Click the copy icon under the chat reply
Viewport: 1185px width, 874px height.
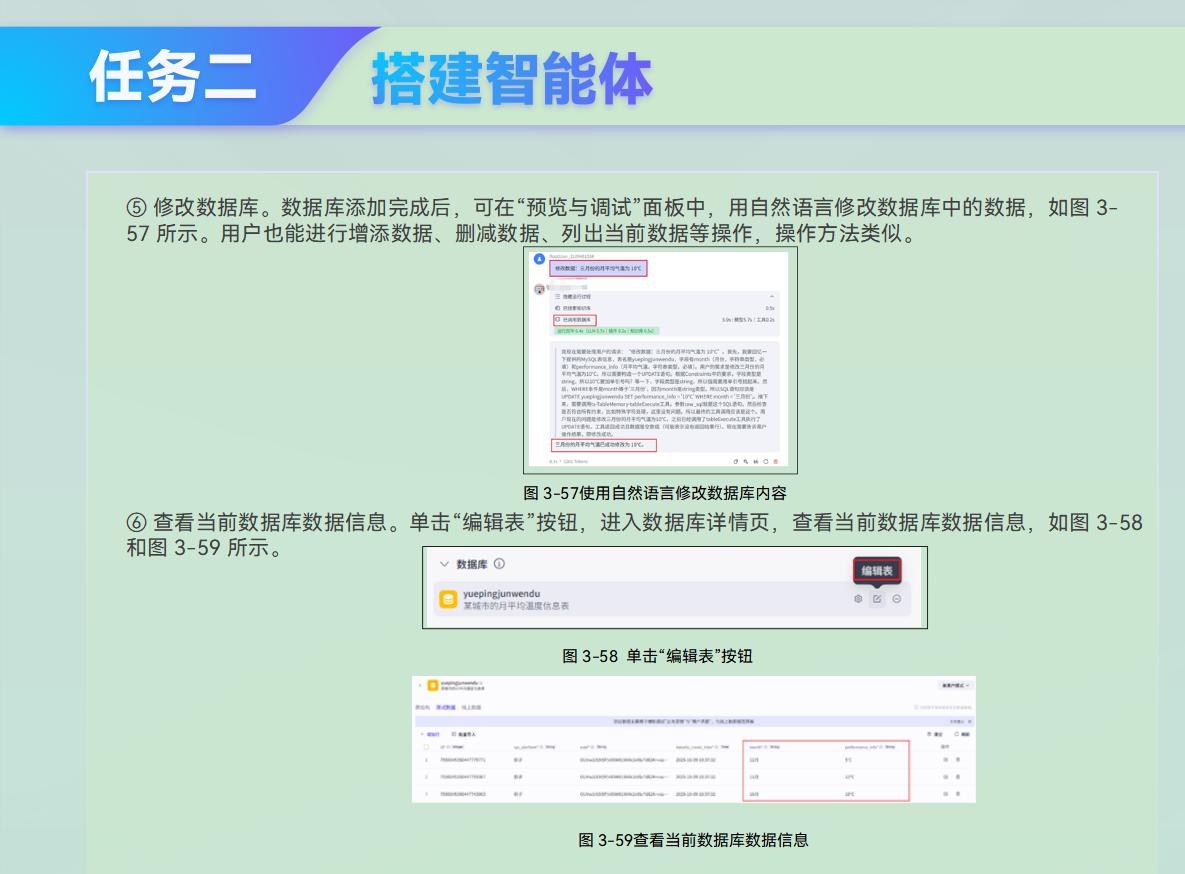[x=735, y=461]
